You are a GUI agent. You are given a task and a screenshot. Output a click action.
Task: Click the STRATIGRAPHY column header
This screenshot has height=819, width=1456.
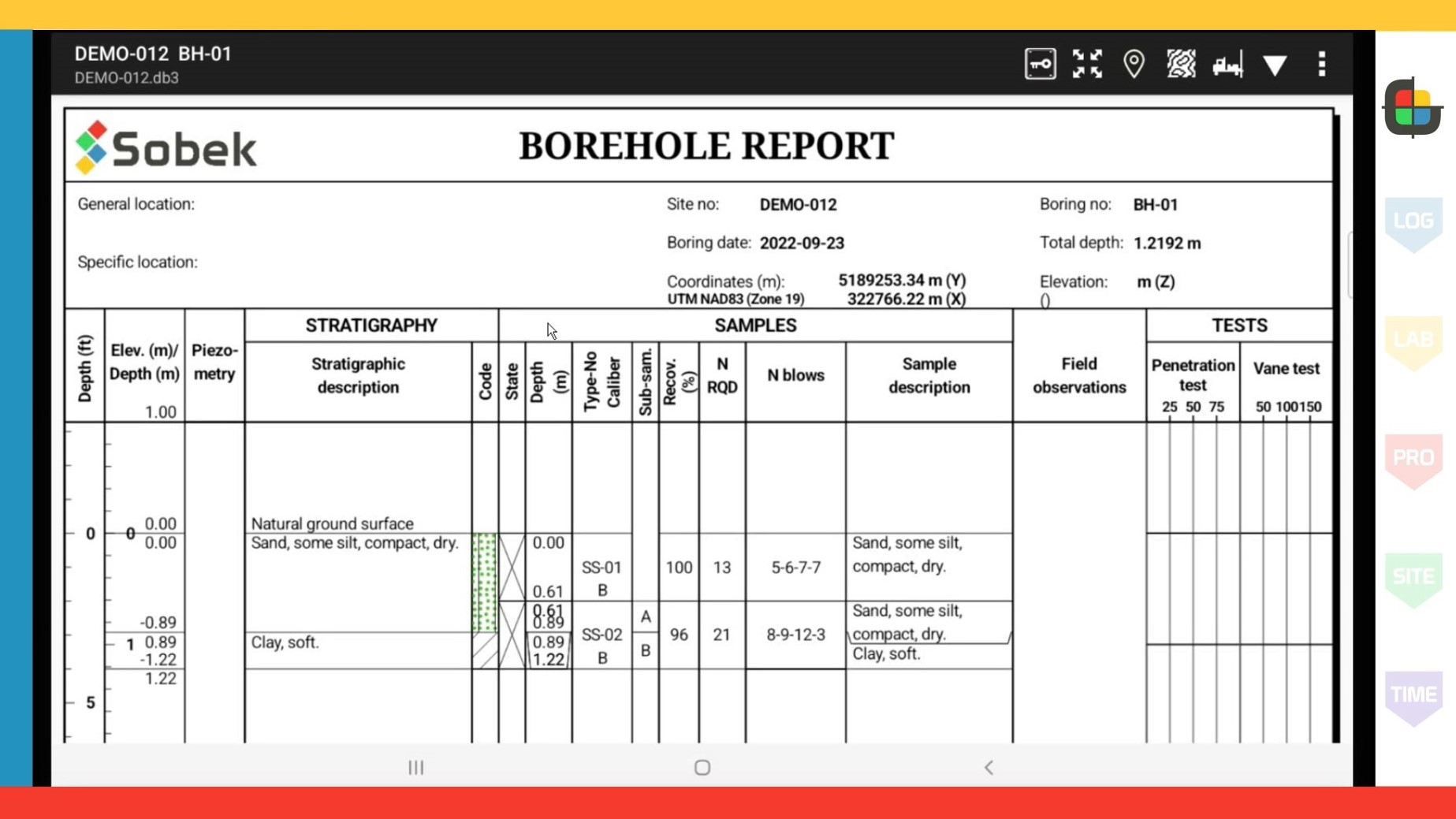pos(371,326)
